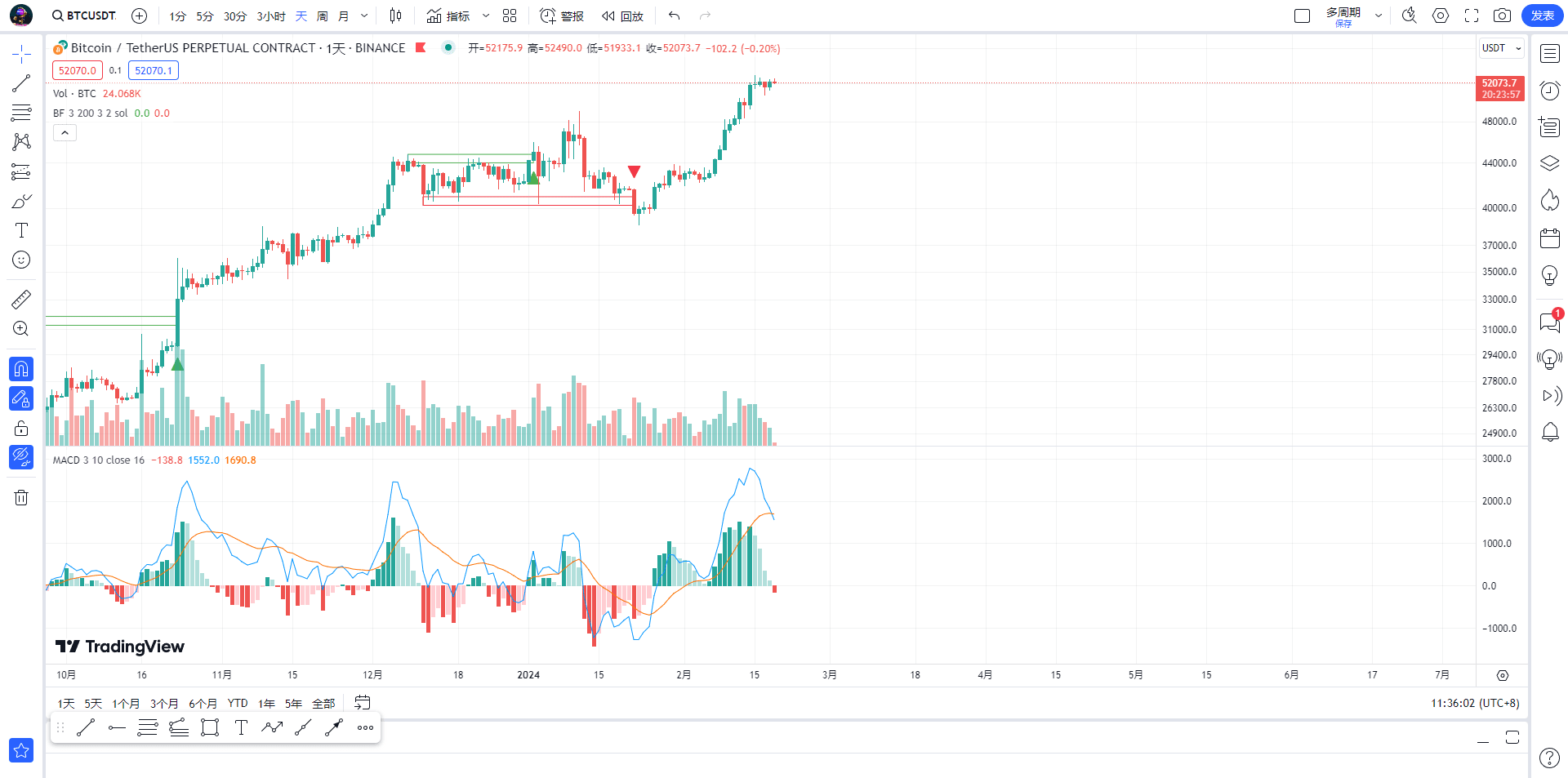Switch to 3小时 timeframe
The width and height of the screenshot is (1568, 778).
click(270, 16)
